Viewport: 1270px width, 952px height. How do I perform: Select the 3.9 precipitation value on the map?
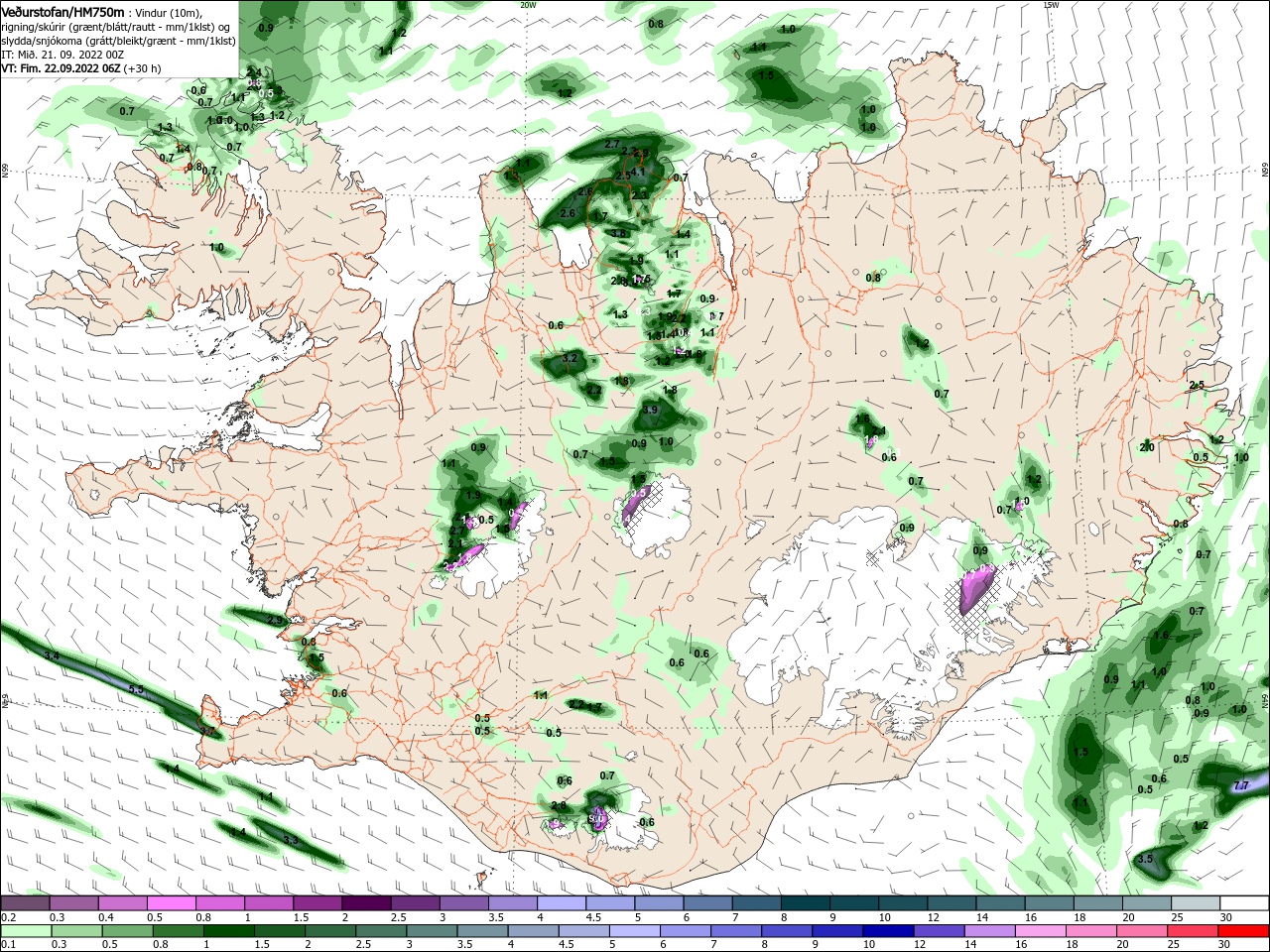click(x=650, y=410)
